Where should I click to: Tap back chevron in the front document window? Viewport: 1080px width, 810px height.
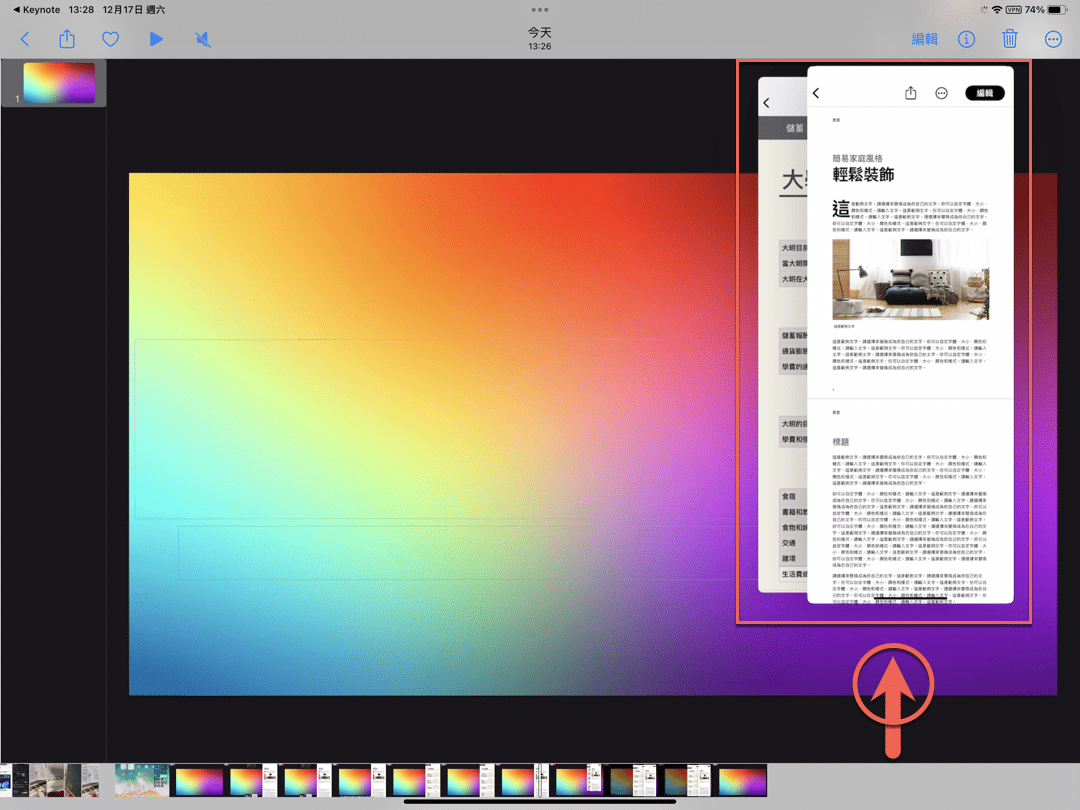[x=816, y=93]
